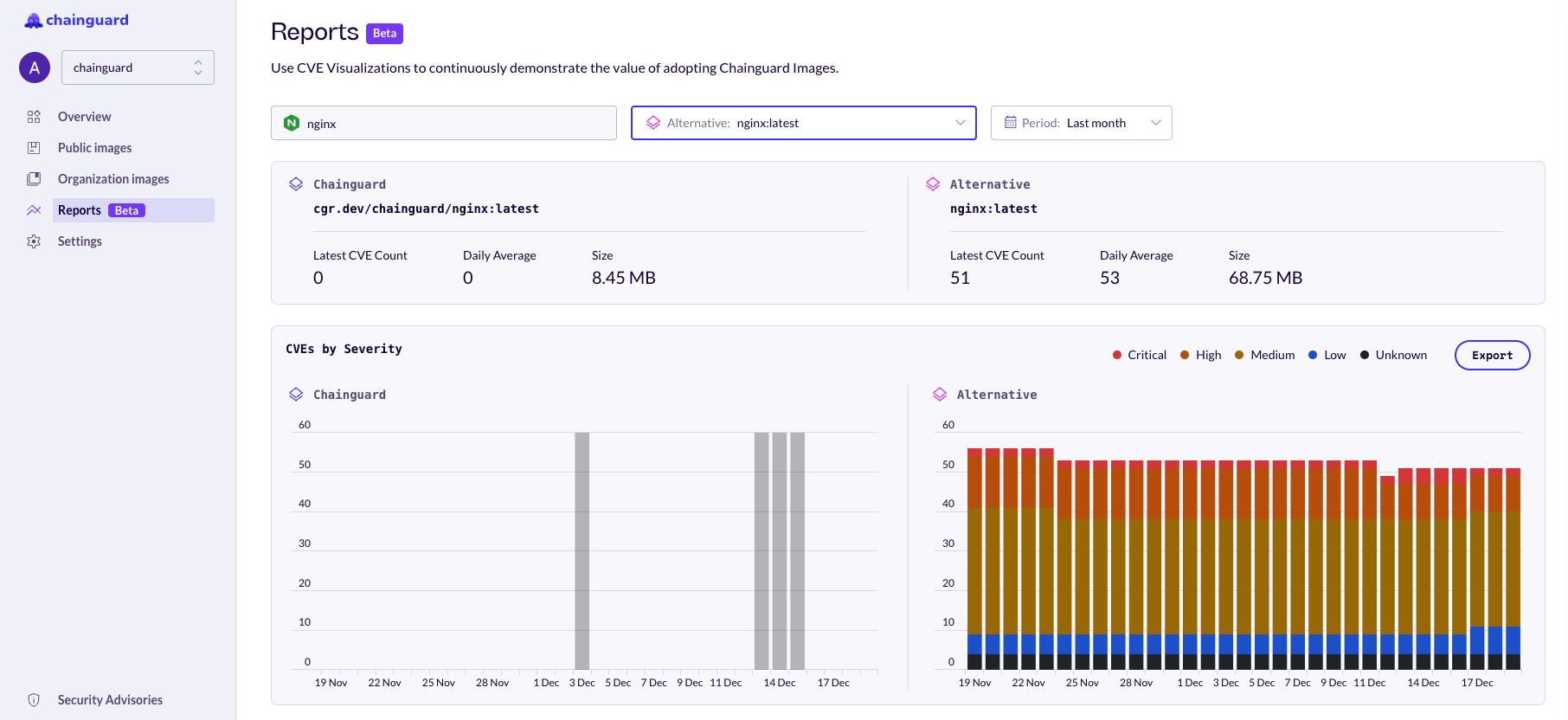Viewport: 1568px width, 720px height.
Task: Click the Chainguard icon above the left chart
Action: coord(296,395)
